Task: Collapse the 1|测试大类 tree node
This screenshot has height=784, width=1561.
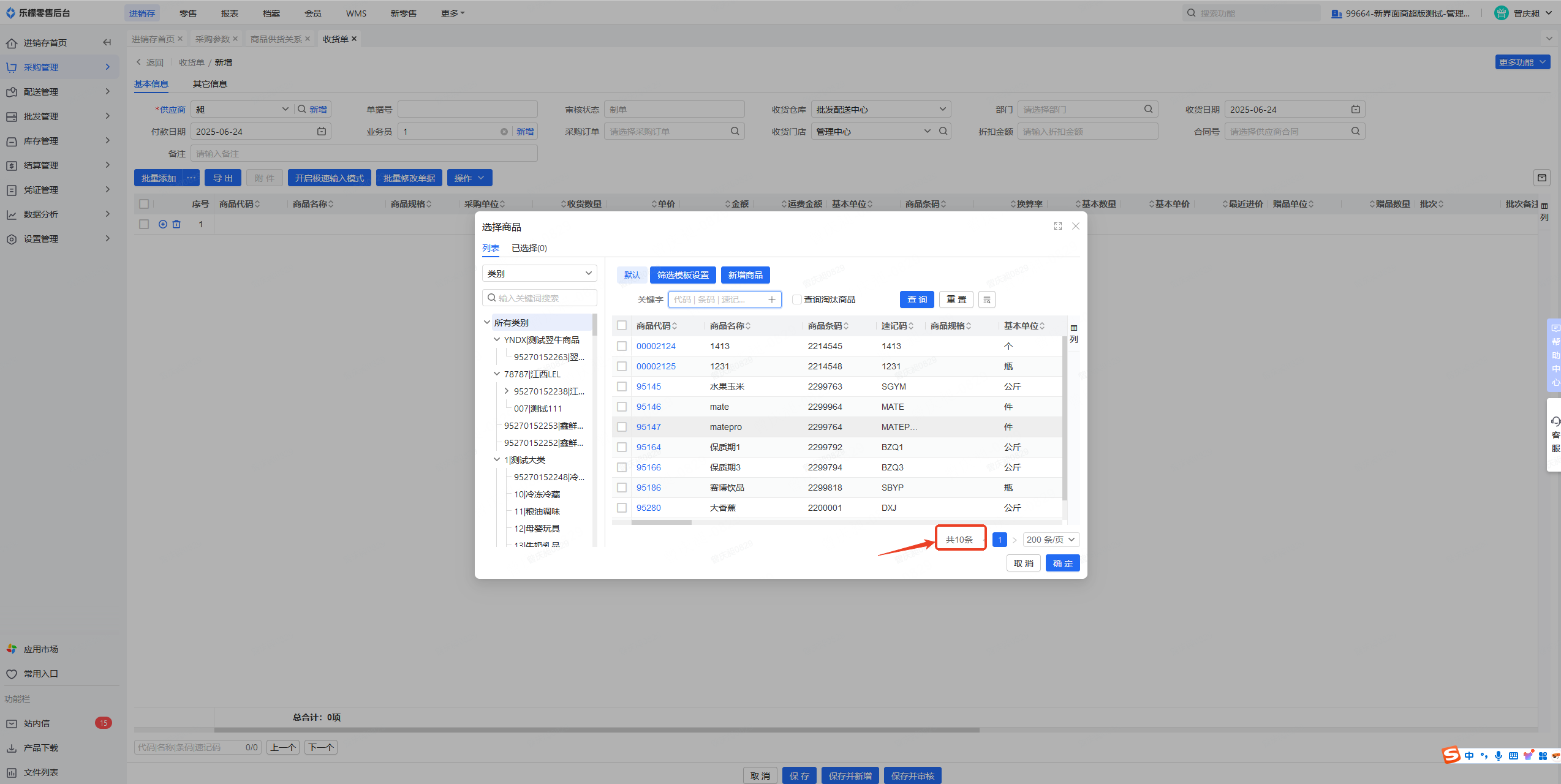Action: point(497,459)
